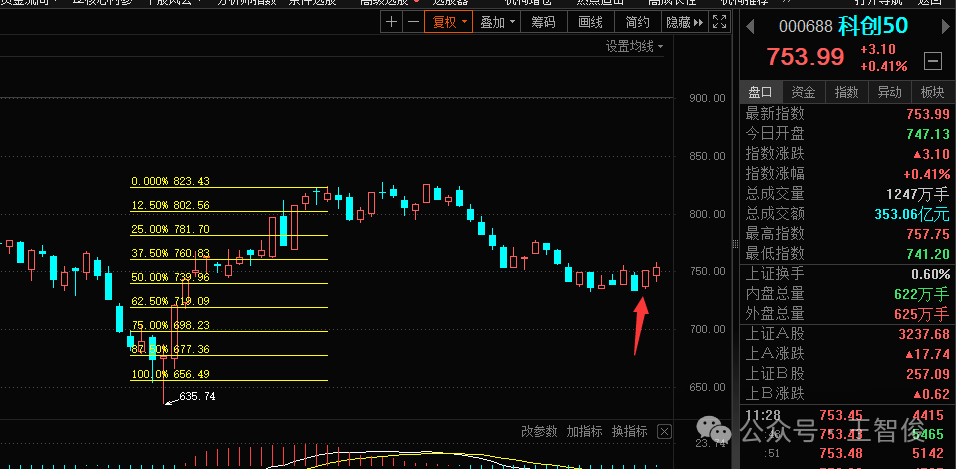Viewport: 956px width, 469px height.
Task: Toggle the 简约 simple view mode
Action: click(x=636, y=22)
